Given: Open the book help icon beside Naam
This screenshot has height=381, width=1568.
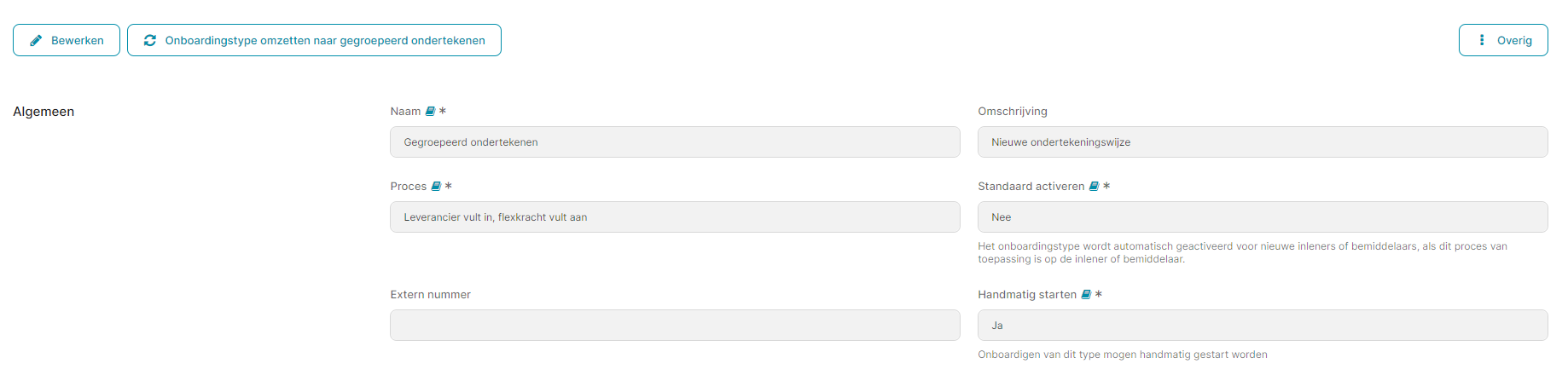Looking at the screenshot, I should coord(431,112).
